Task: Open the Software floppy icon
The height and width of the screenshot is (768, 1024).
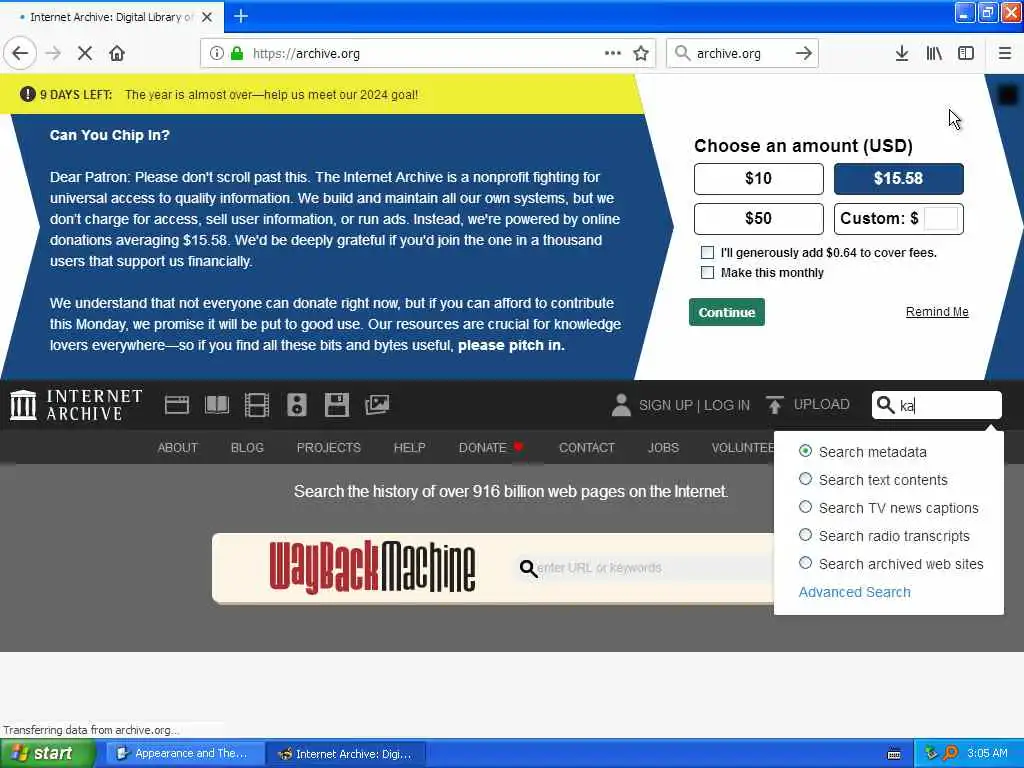Action: (337, 405)
